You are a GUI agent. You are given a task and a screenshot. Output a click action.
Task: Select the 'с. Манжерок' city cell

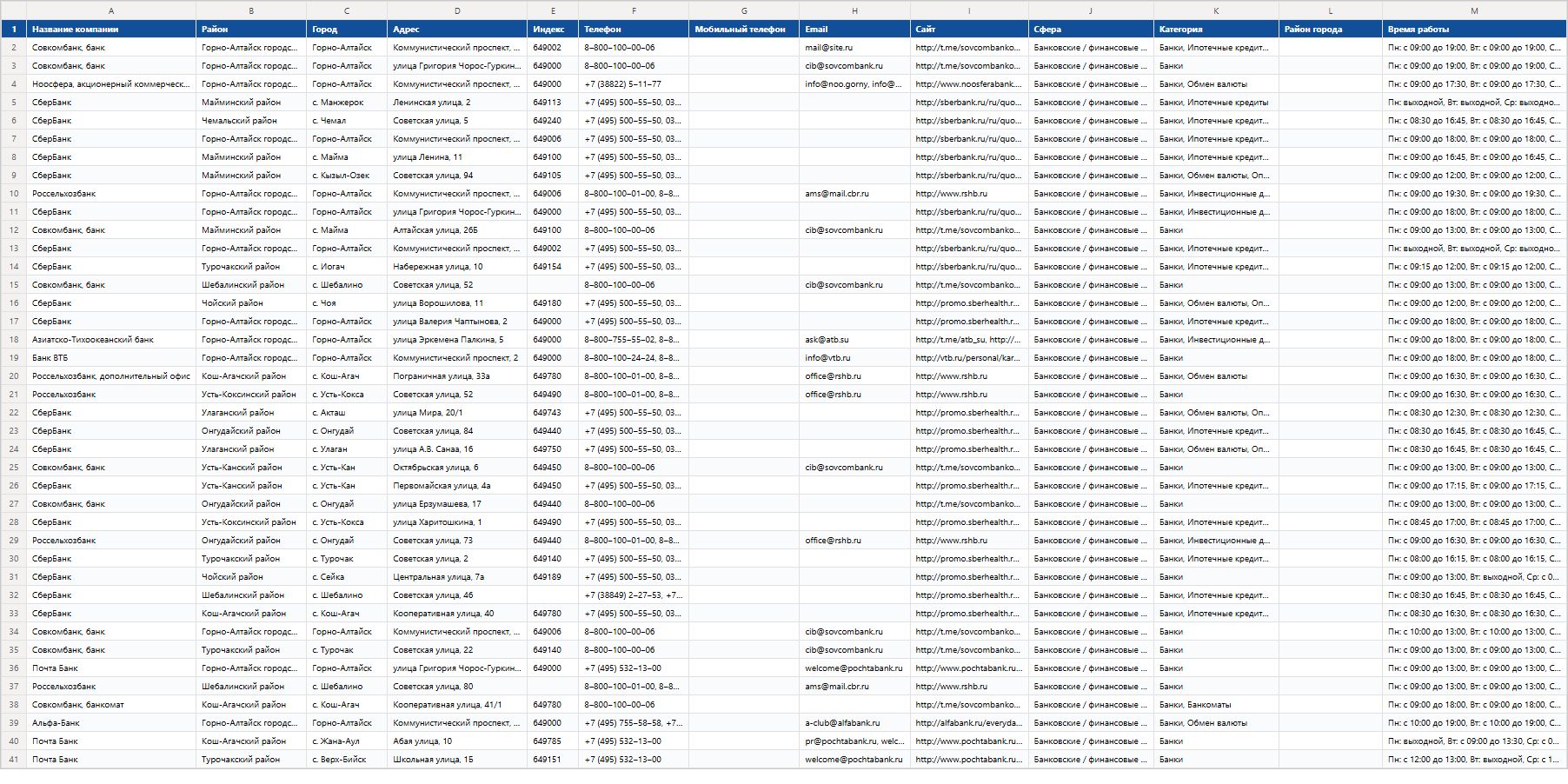[x=347, y=103]
